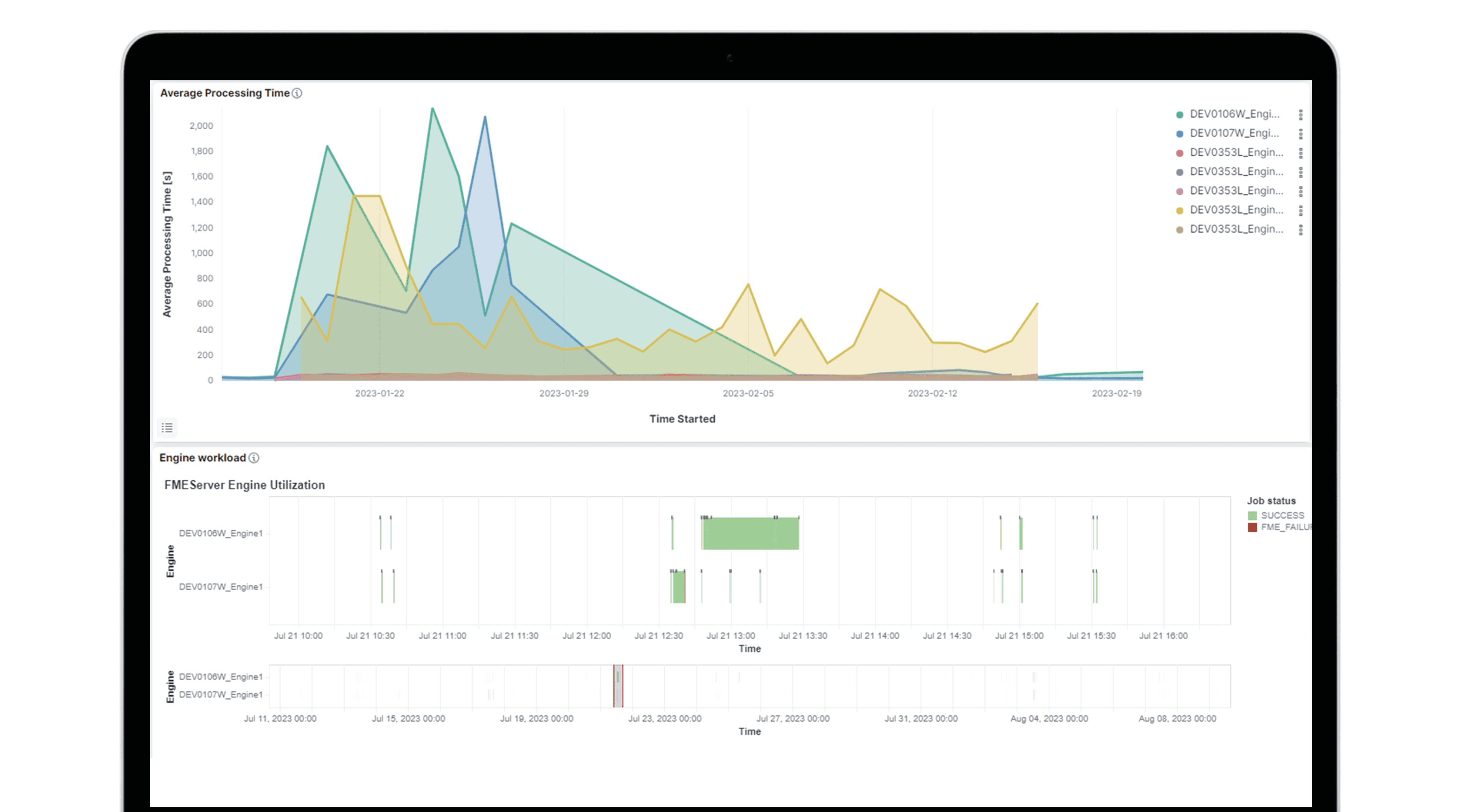Open options menu for DEV0106W legend entry
Screen dimensions: 1462x812
click(x=1300, y=115)
